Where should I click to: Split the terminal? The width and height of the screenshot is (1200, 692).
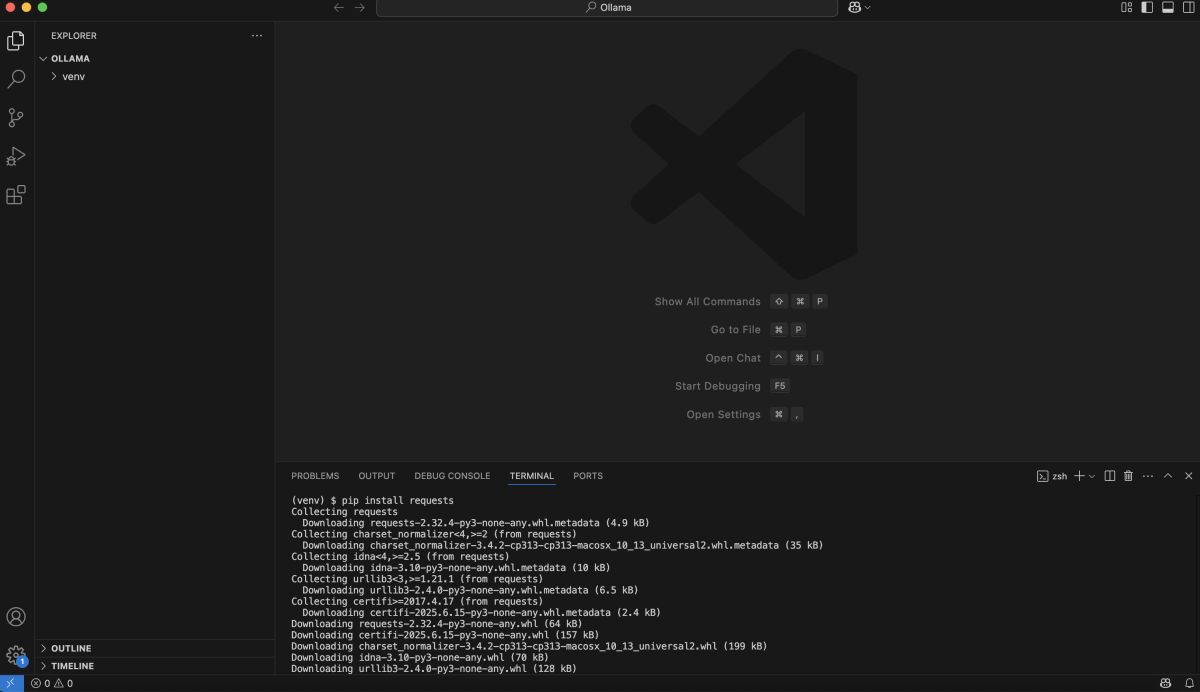[1110, 476]
